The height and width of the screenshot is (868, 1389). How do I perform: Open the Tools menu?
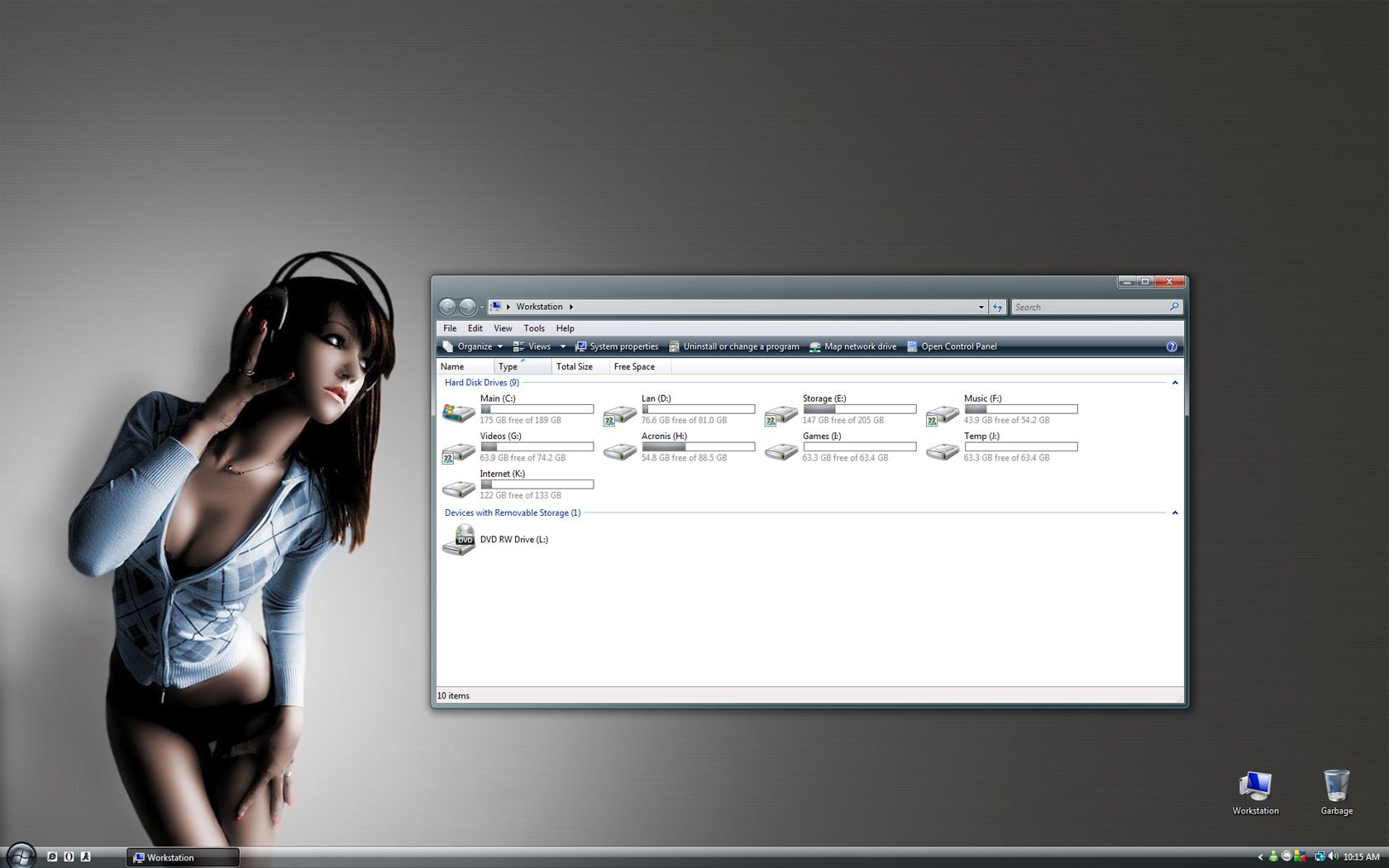tap(533, 328)
